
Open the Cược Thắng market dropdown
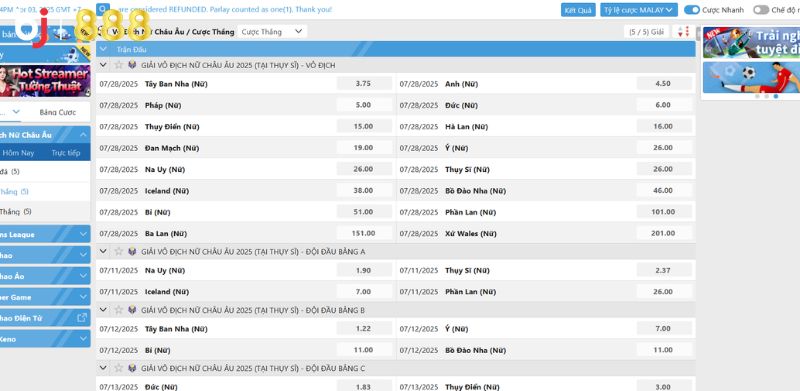(x=272, y=32)
